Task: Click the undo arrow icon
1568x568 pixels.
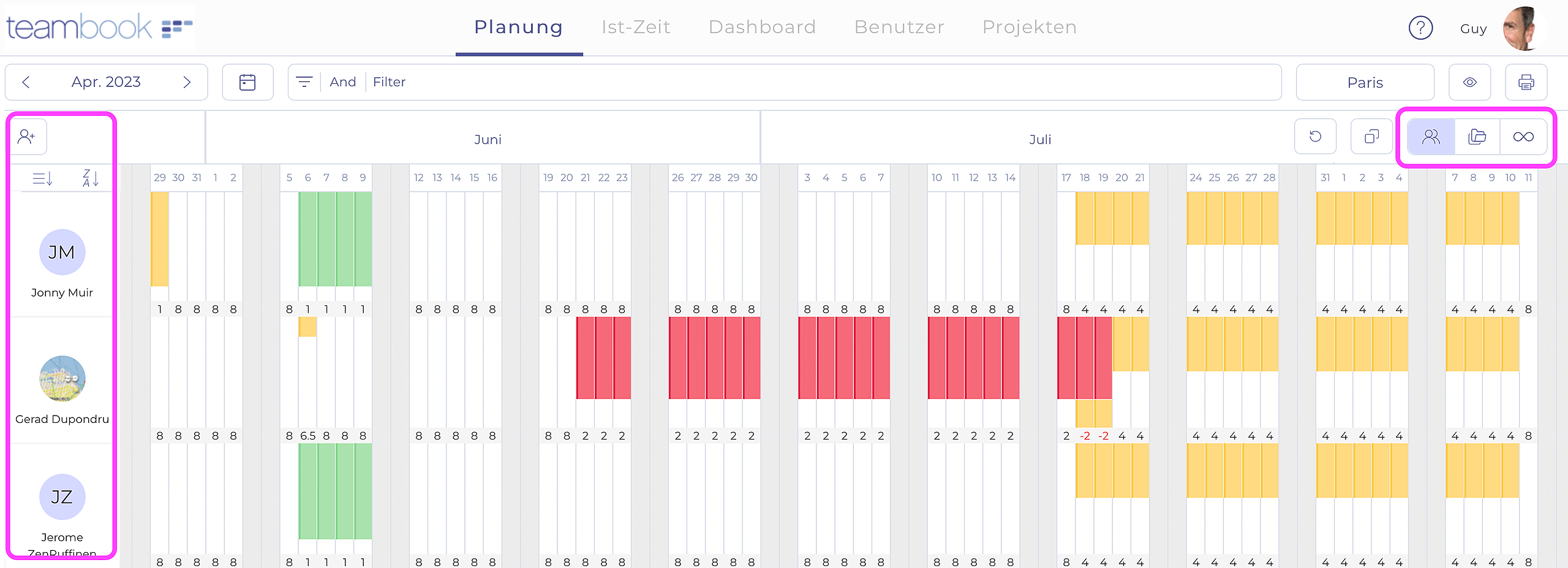Action: tap(1315, 136)
